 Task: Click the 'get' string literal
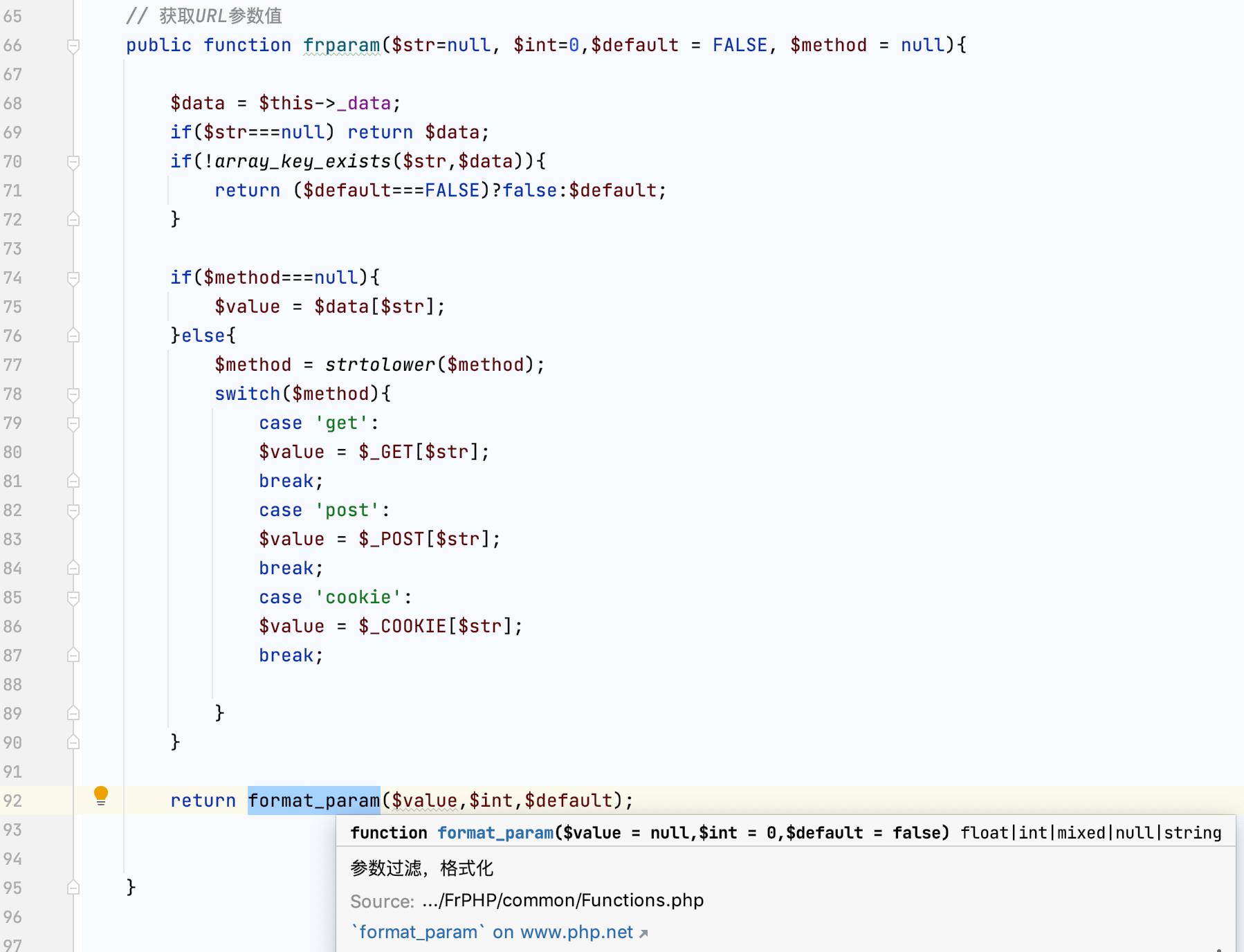(x=342, y=423)
